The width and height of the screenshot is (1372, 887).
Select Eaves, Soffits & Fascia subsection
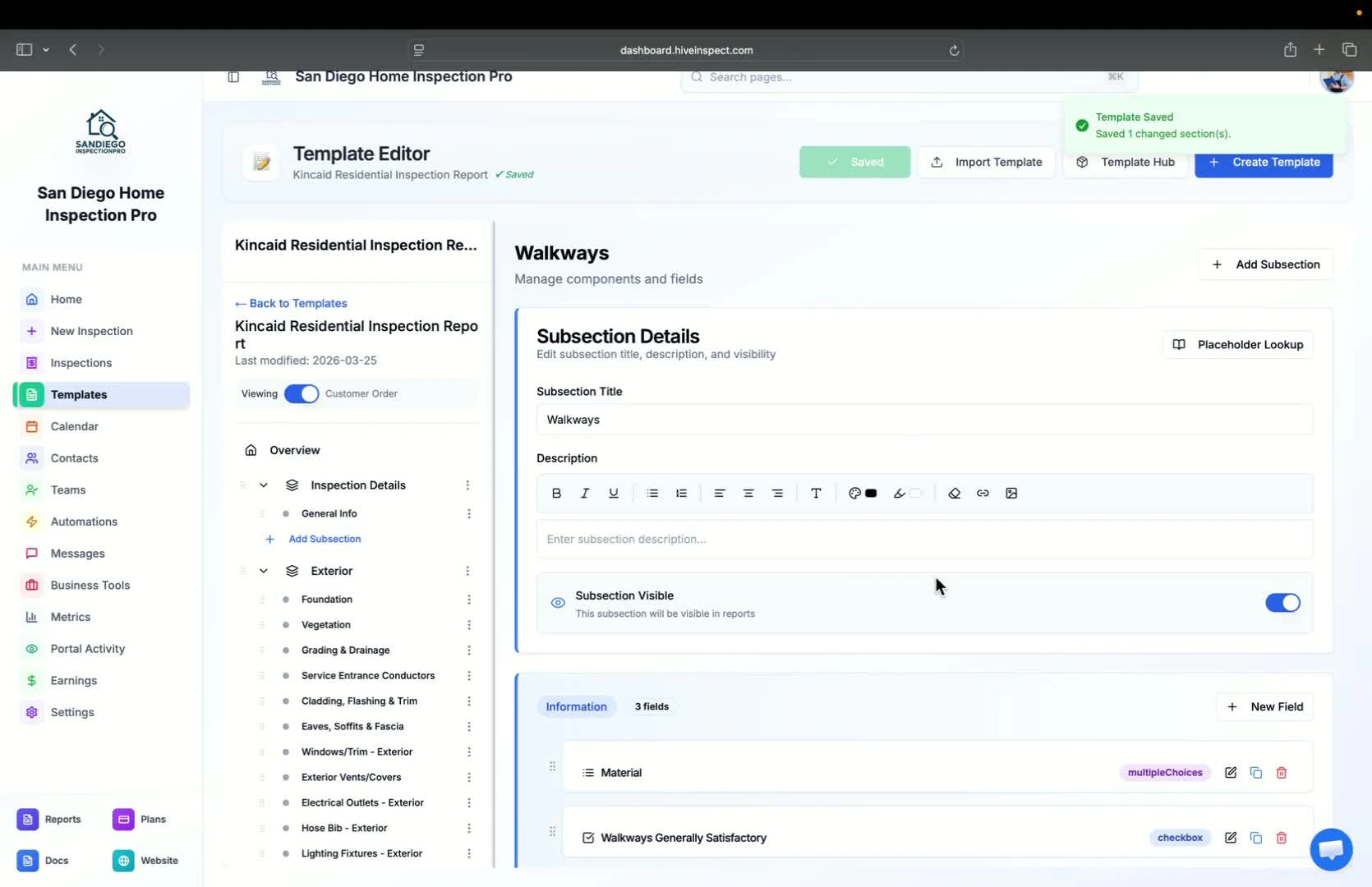tap(352, 727)
